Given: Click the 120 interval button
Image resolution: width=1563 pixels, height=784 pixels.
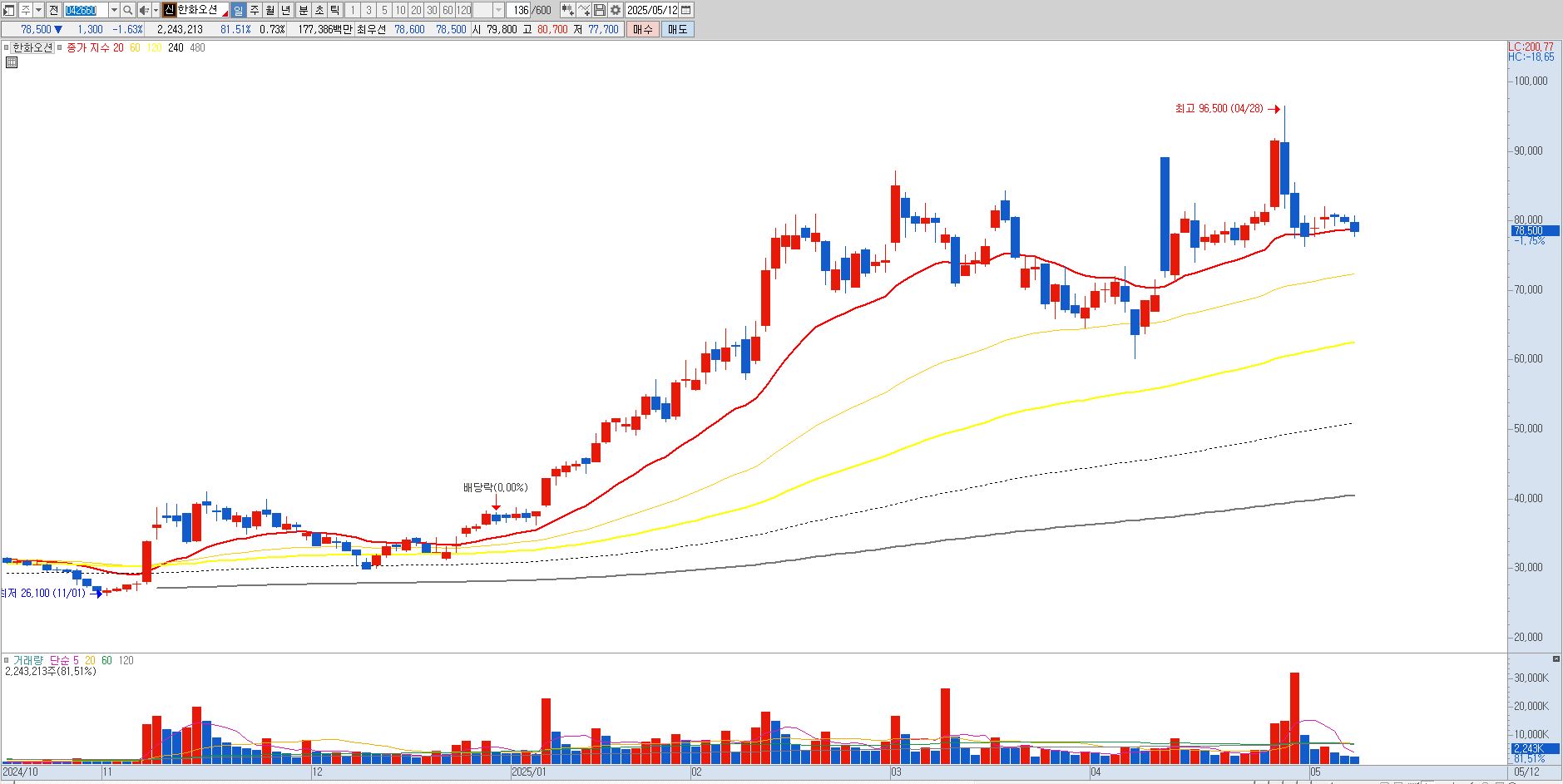Looking at the screenshot, I should pos(463,10).
